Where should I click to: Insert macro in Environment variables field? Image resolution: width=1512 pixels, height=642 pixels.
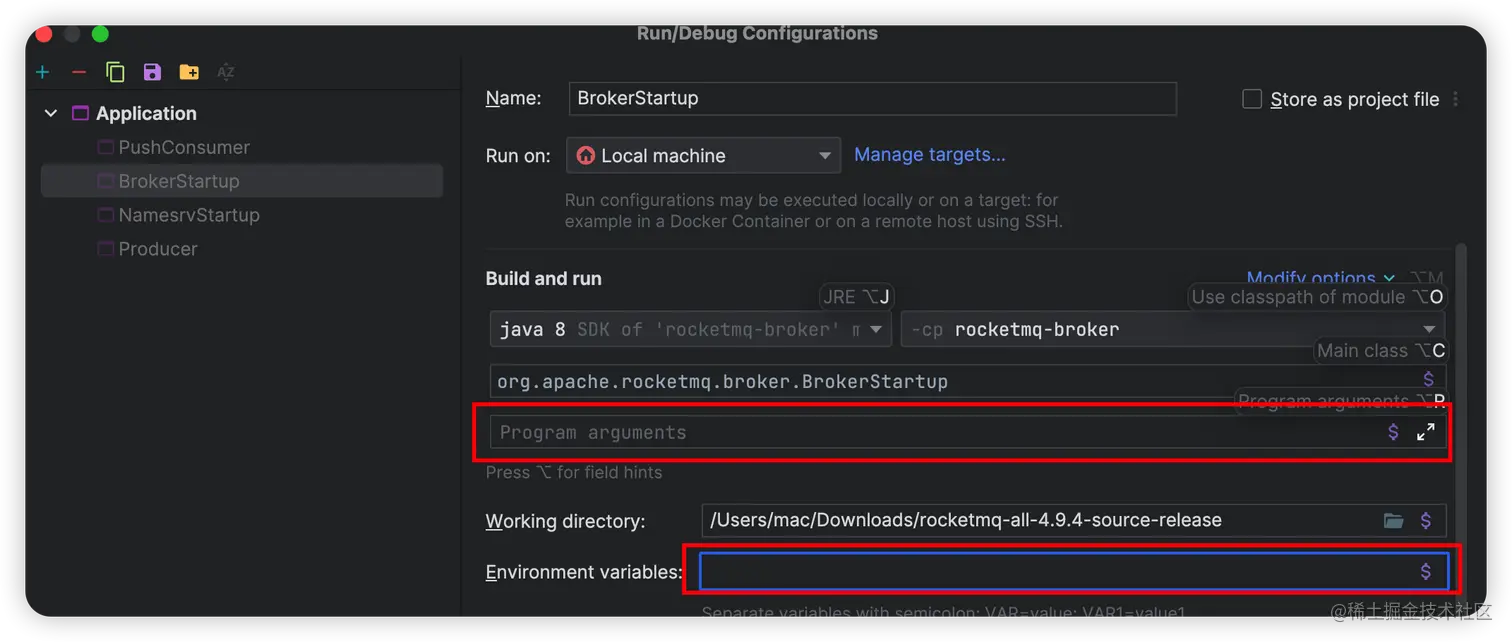pyautogui.click(x=1426, y=571)
